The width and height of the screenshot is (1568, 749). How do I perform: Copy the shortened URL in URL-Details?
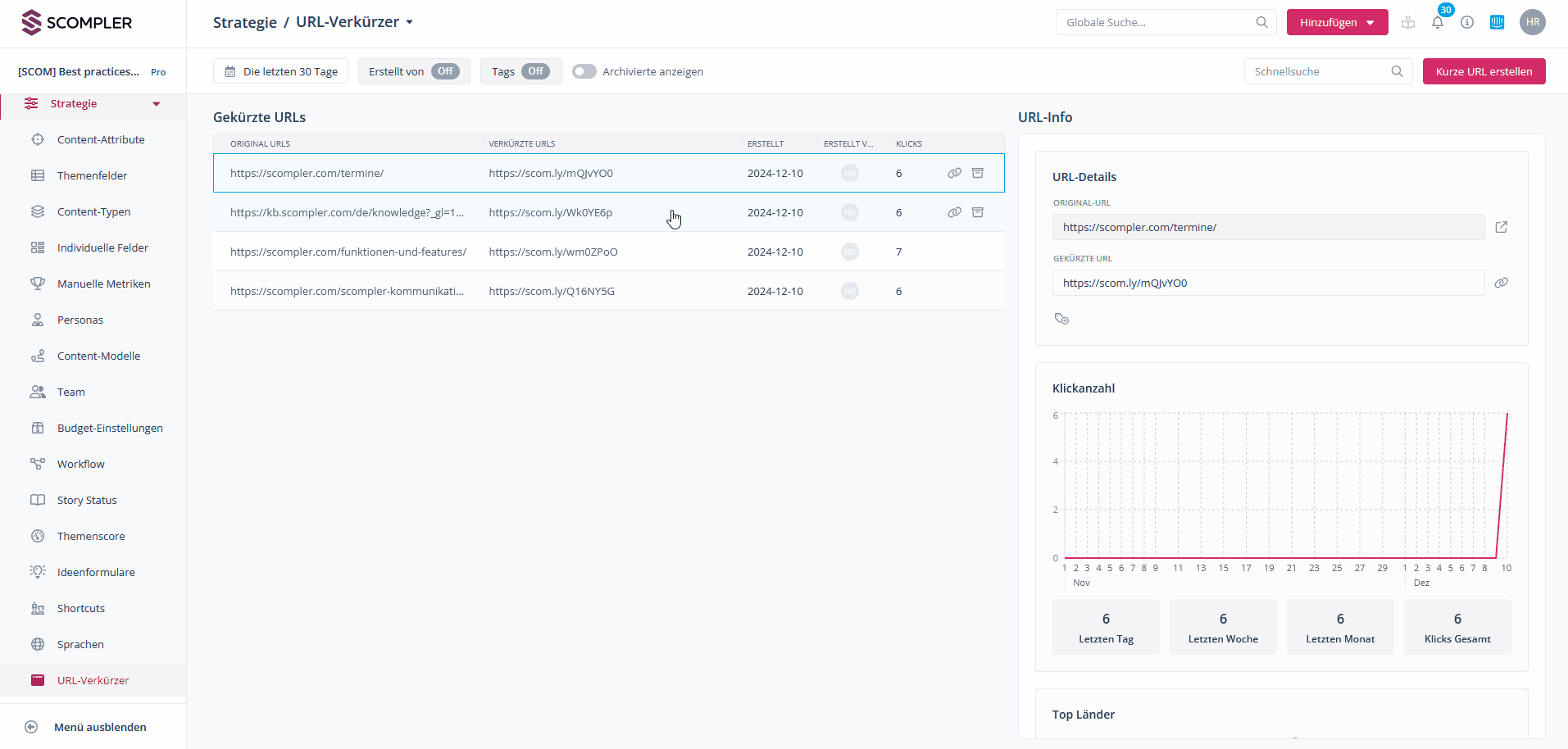pyautogui.click(x=1501, y=283)
